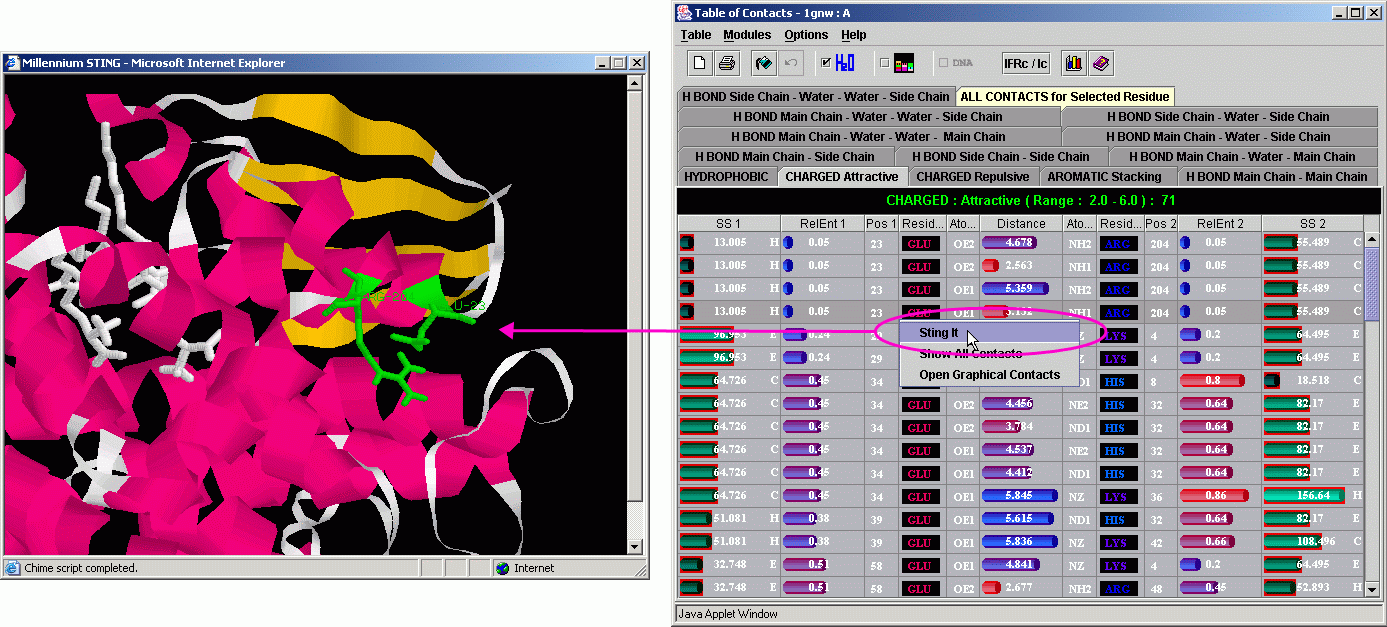Switch to the HYDROPHOBIC tab
This screenshot has width=1387, height=627.
coord(726,177)
